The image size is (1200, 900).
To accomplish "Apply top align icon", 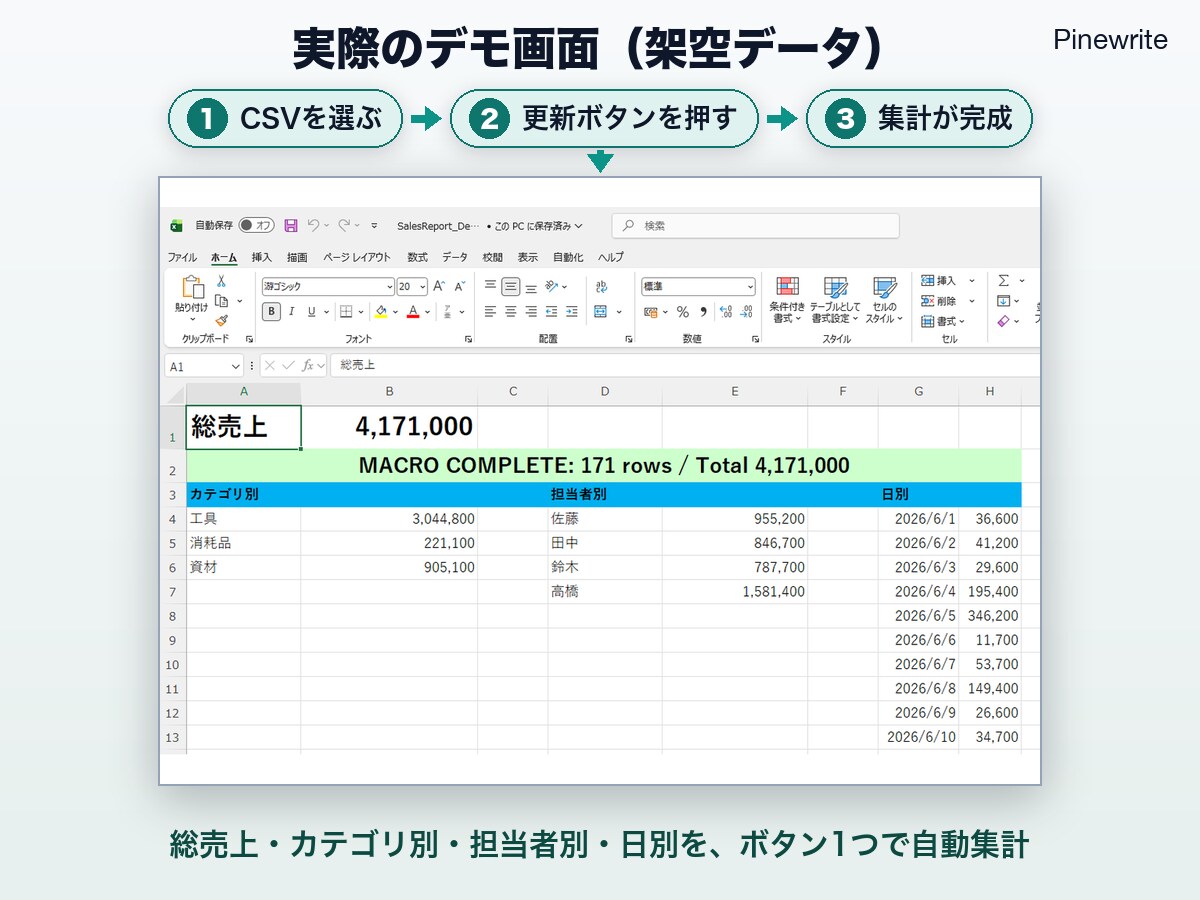I will pyautogui.click(x=490, y=286).
